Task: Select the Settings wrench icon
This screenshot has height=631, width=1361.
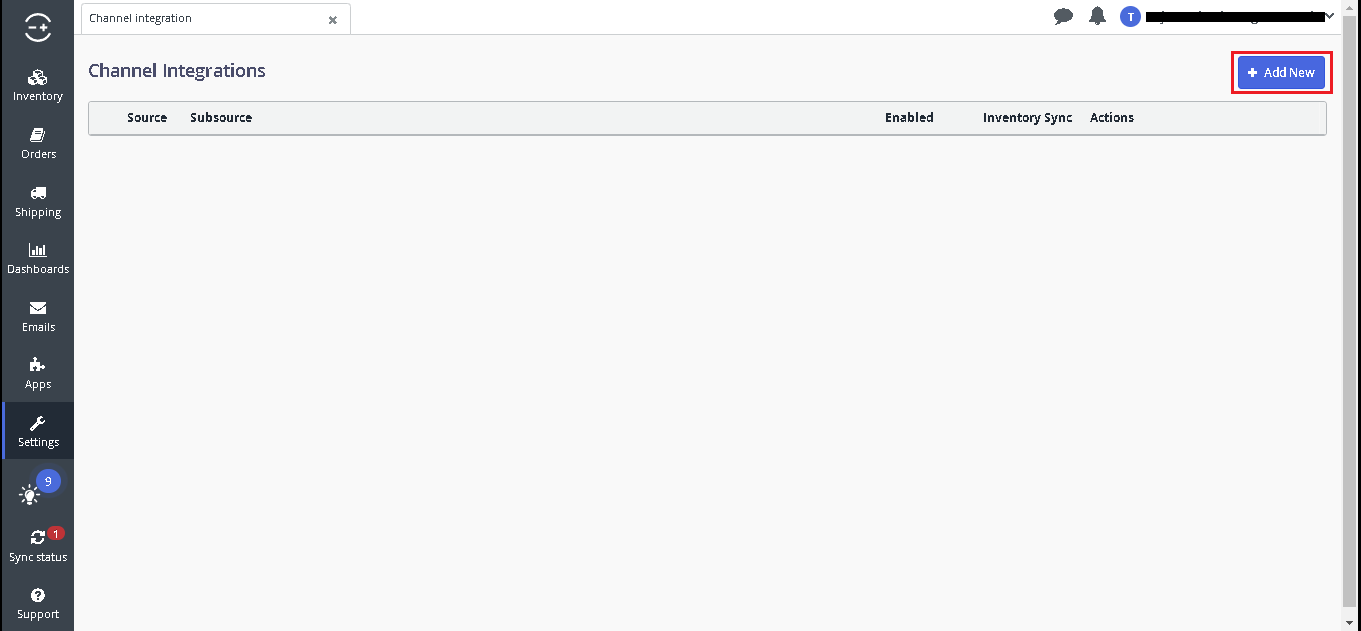Action: 38,424
